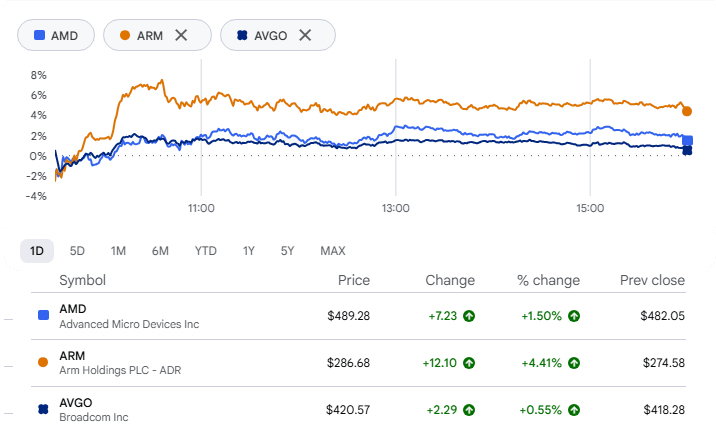Image resolution: width=716 pixels, height=445 pixels.
Task: Click the blue AMD endpoint marker on chart
Action: click(687, 140)
